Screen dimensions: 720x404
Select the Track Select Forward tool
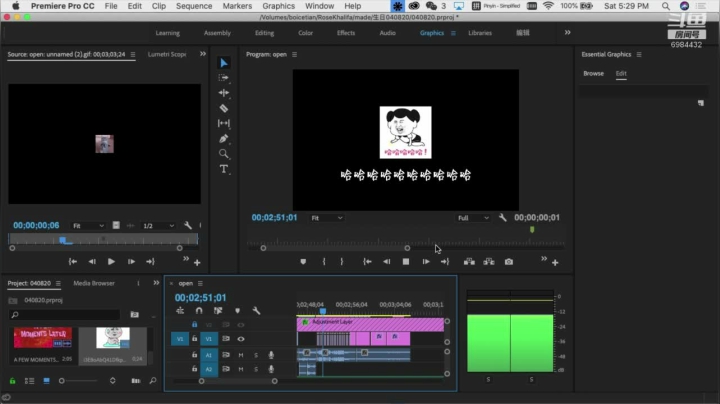(224, 78)
